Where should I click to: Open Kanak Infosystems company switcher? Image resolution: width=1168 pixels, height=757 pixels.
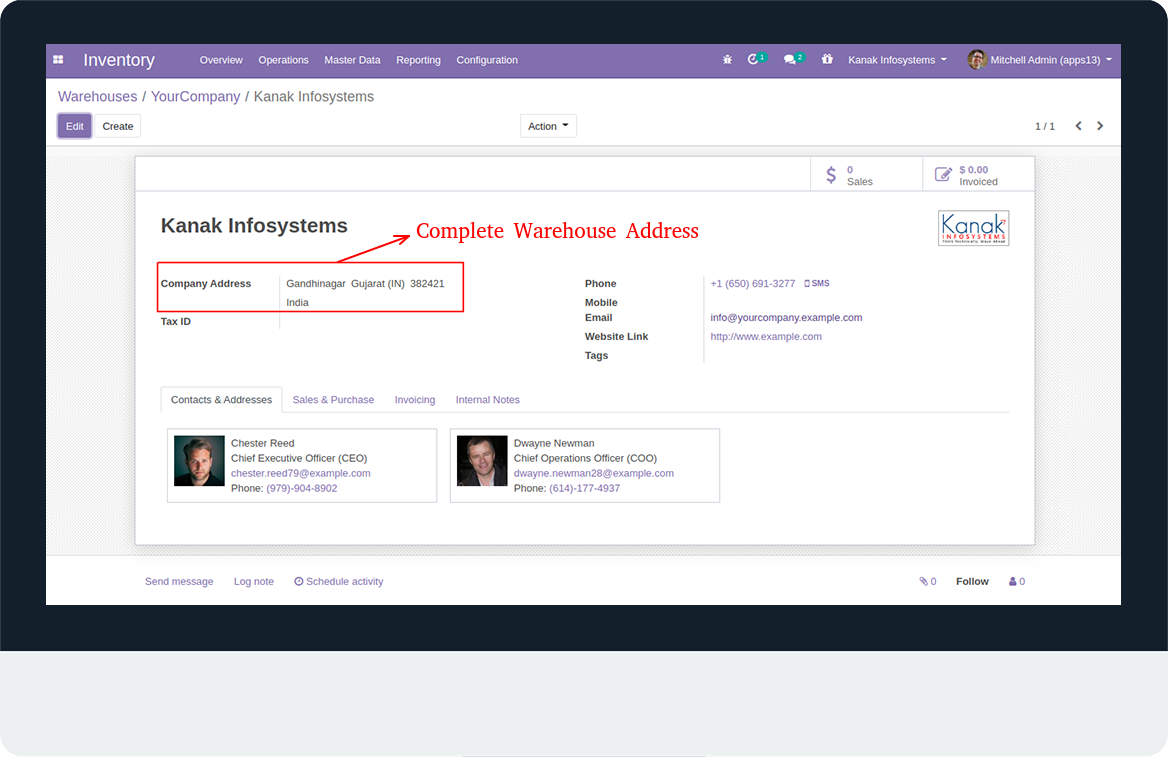[898, 60]
